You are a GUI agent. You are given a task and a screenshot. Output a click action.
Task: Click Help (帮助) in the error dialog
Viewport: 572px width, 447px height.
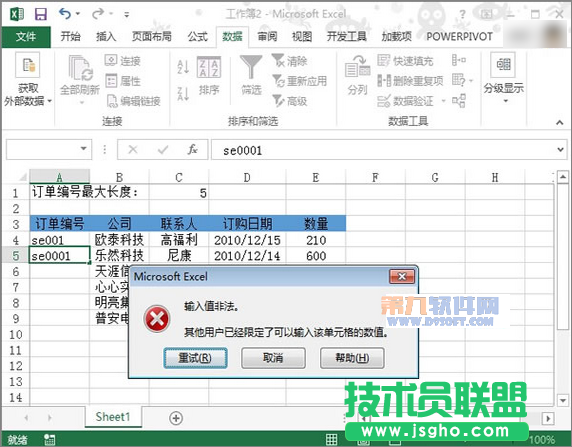coord(352,358)
